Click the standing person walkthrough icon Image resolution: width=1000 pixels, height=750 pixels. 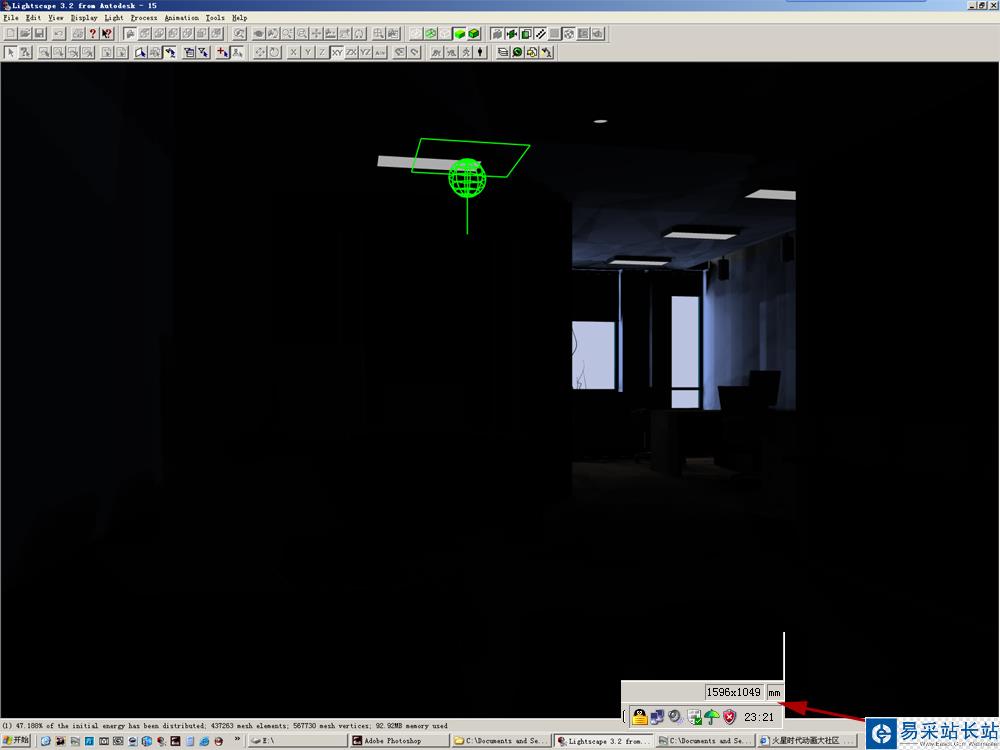point(480,52)
